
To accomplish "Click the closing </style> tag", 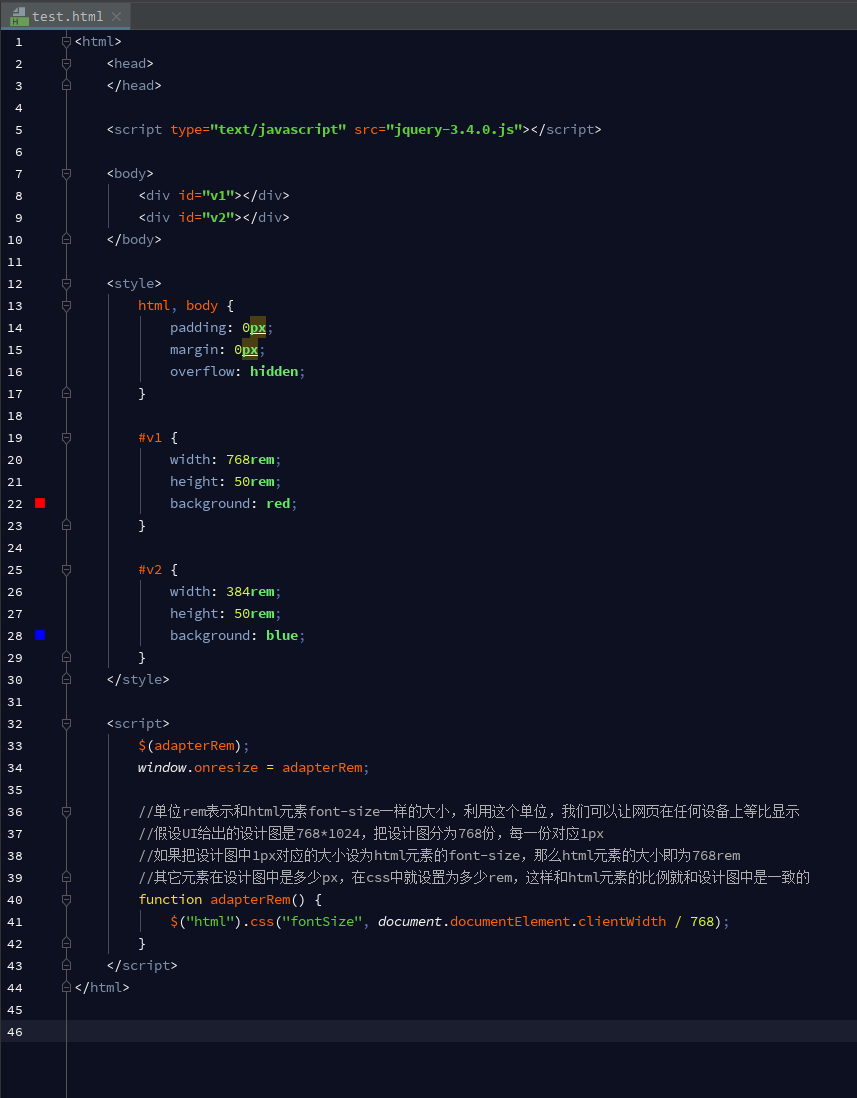I will coord(138,679).
